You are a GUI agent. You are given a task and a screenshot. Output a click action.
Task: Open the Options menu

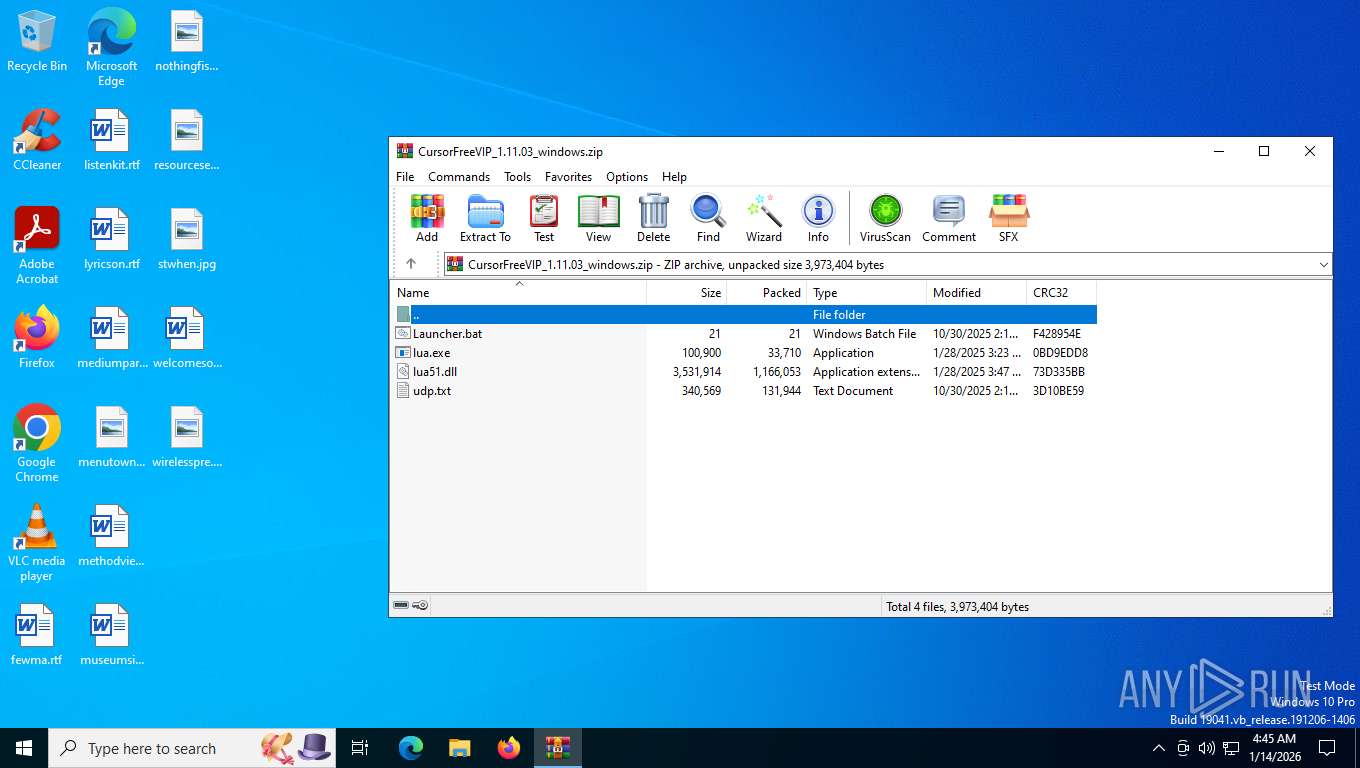click(x=627, y=177)
